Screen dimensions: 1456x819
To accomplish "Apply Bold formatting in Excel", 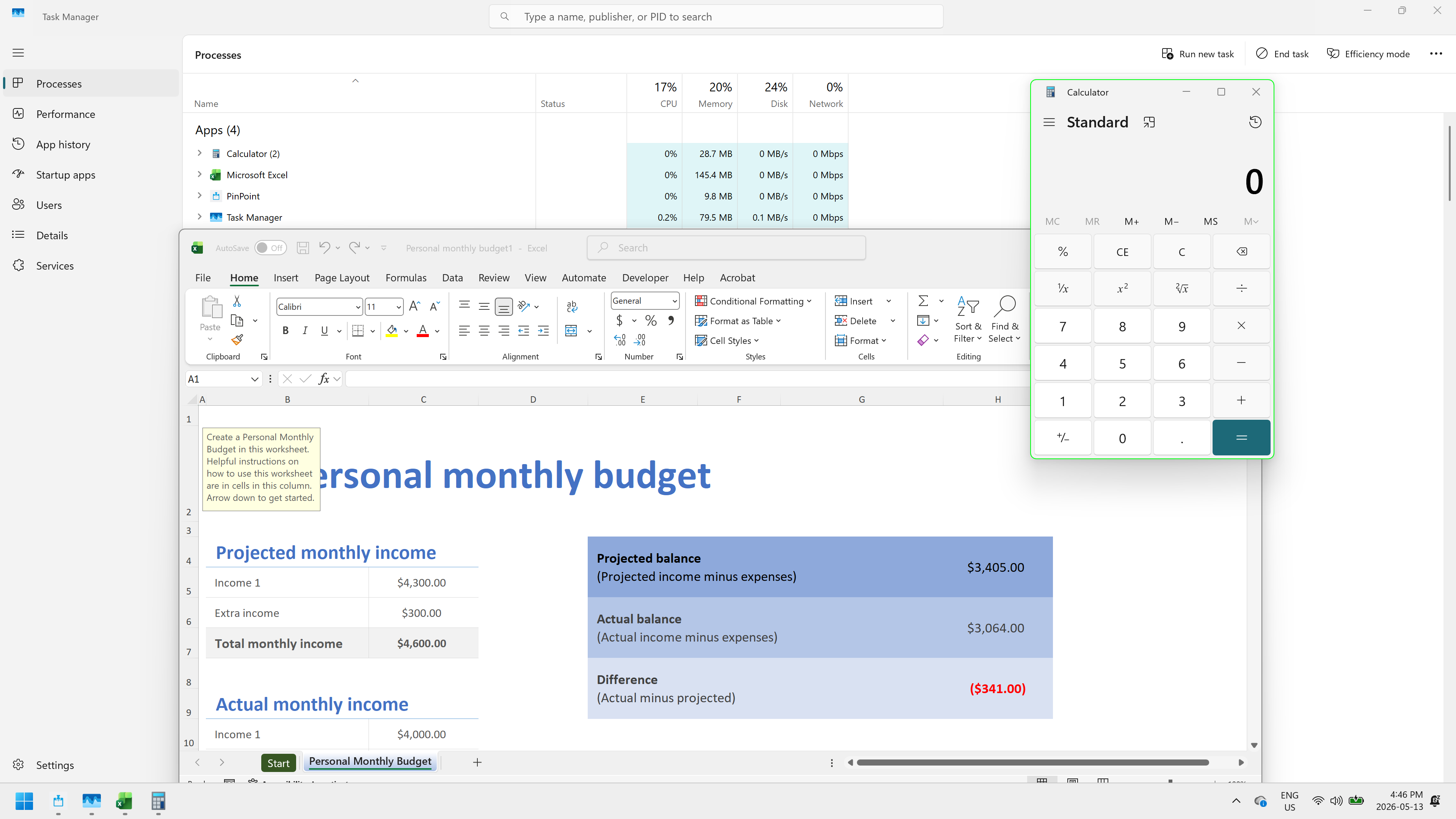I will click(286, 331).
